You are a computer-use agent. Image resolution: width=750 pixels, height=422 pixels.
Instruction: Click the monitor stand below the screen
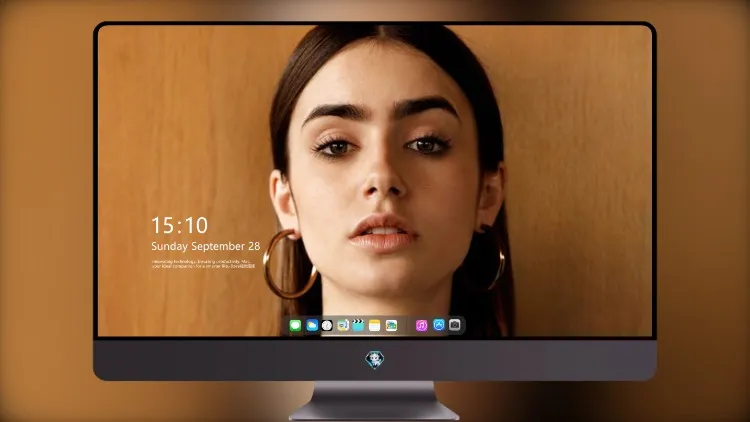(x=374, y=400)
